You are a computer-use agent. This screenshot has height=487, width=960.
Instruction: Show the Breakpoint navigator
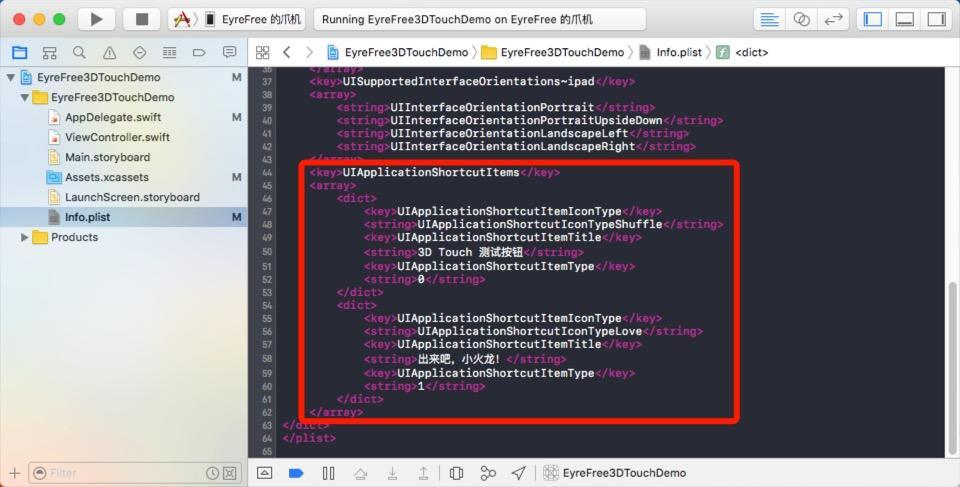199,53
